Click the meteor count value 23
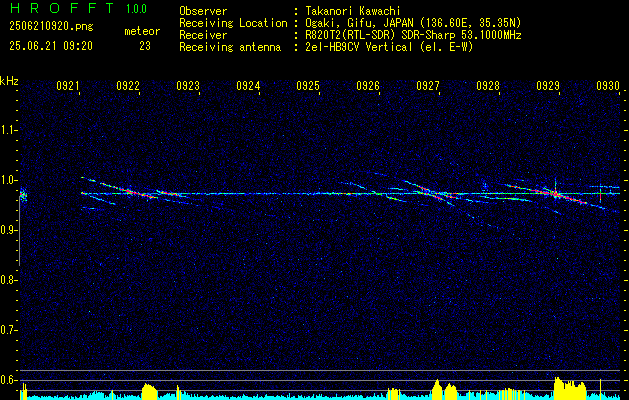This screenshot has height=400, width=629. point(145,46)
